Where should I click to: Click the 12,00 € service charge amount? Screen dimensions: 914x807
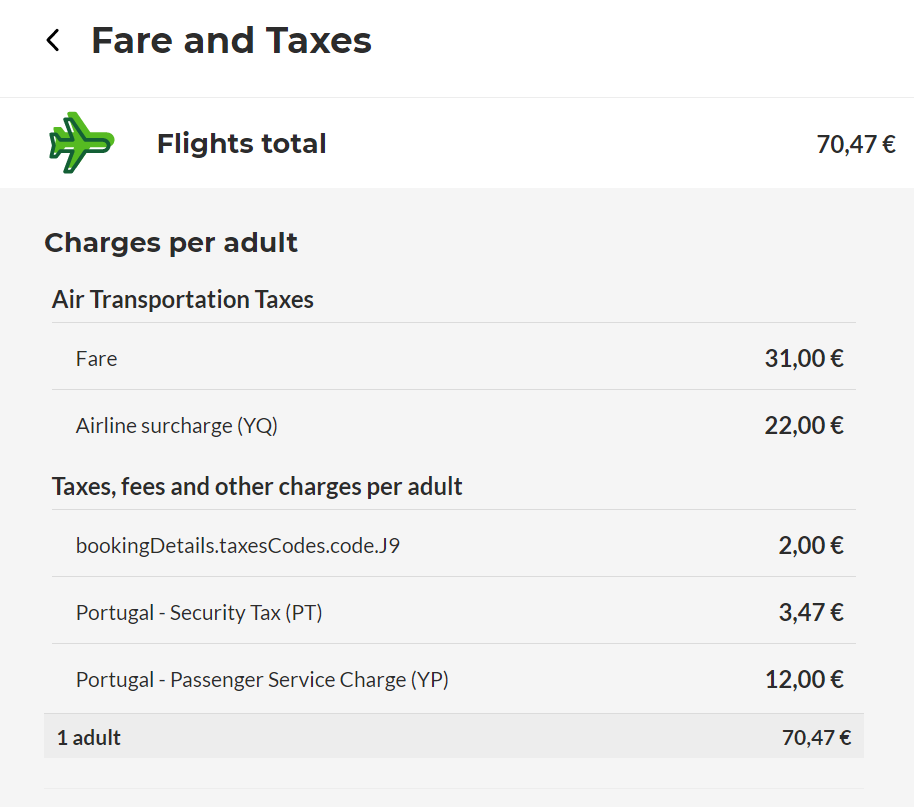point(804,679)
